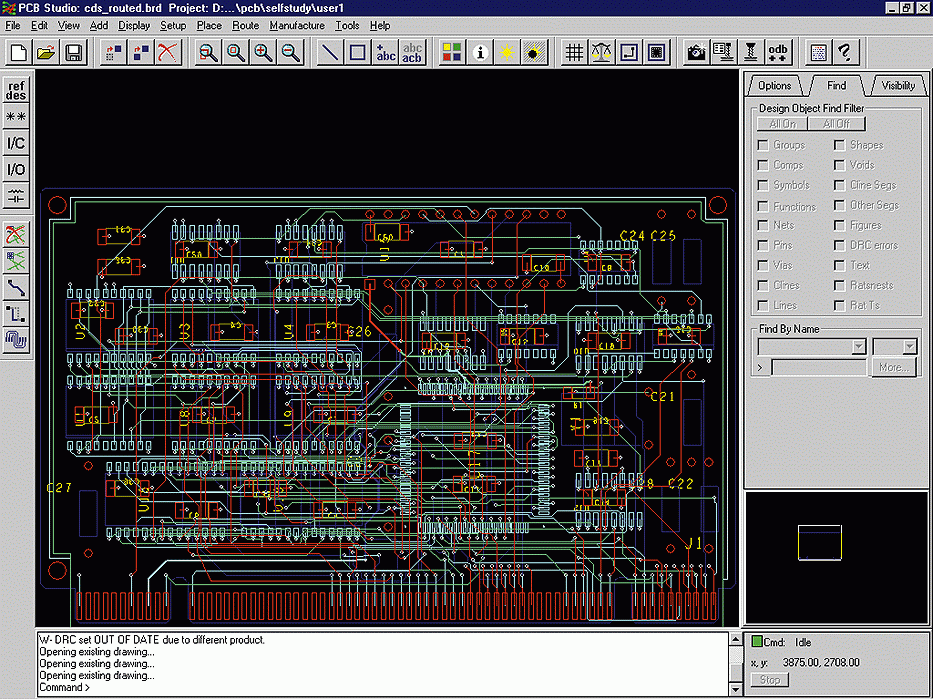Switch to the Visibility tab

click(x=897, y=85)
